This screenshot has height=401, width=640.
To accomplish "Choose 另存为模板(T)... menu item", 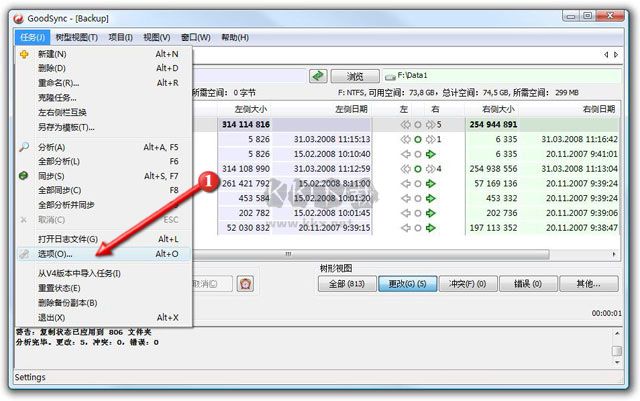I will 104,127.
